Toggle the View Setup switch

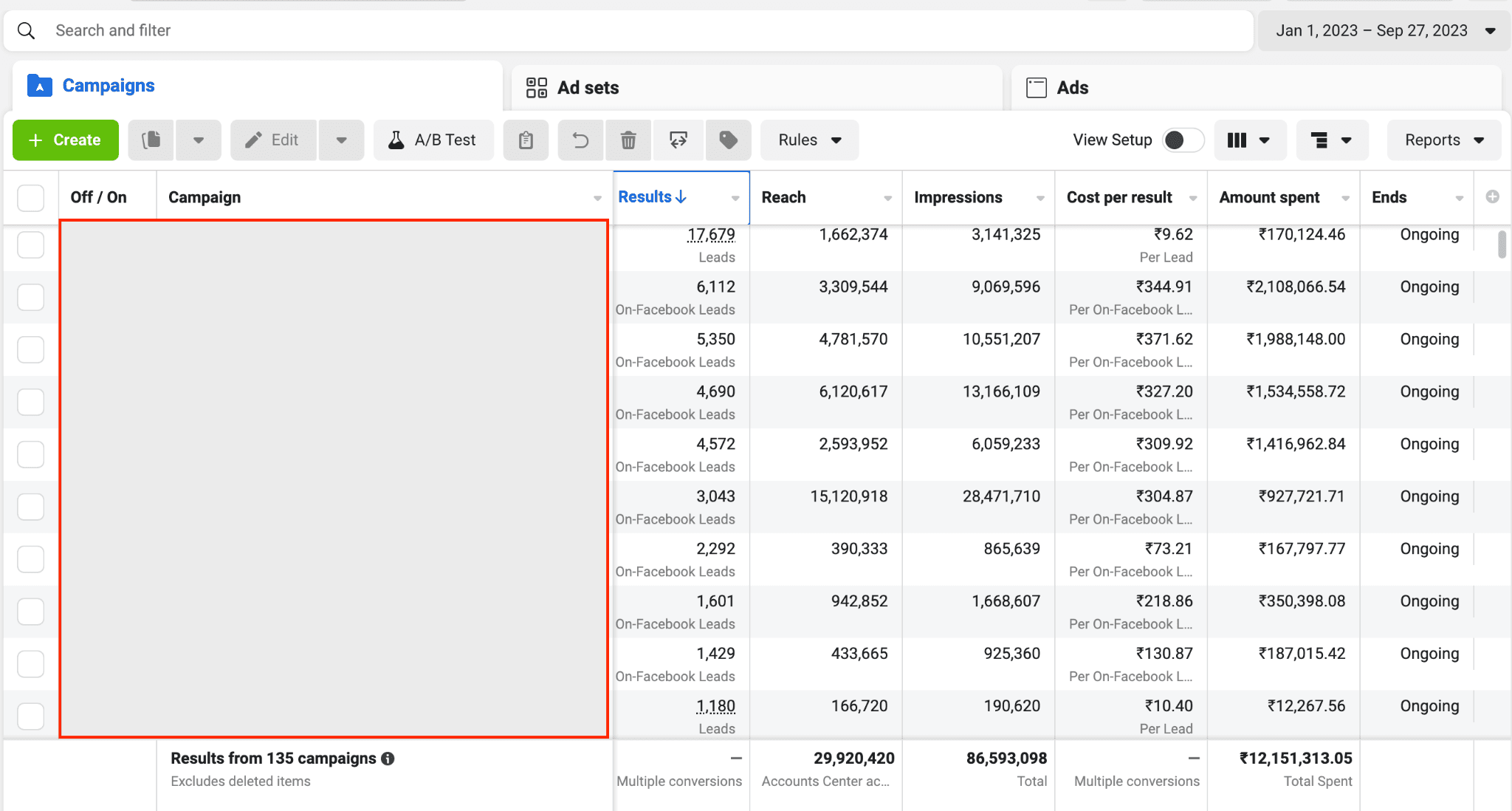[x=1183, y=140]
